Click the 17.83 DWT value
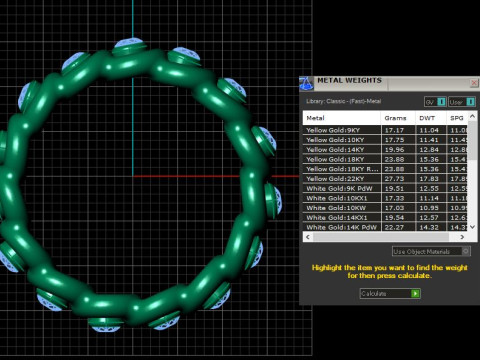Screen dimensions: 480x360 point(429,179)
